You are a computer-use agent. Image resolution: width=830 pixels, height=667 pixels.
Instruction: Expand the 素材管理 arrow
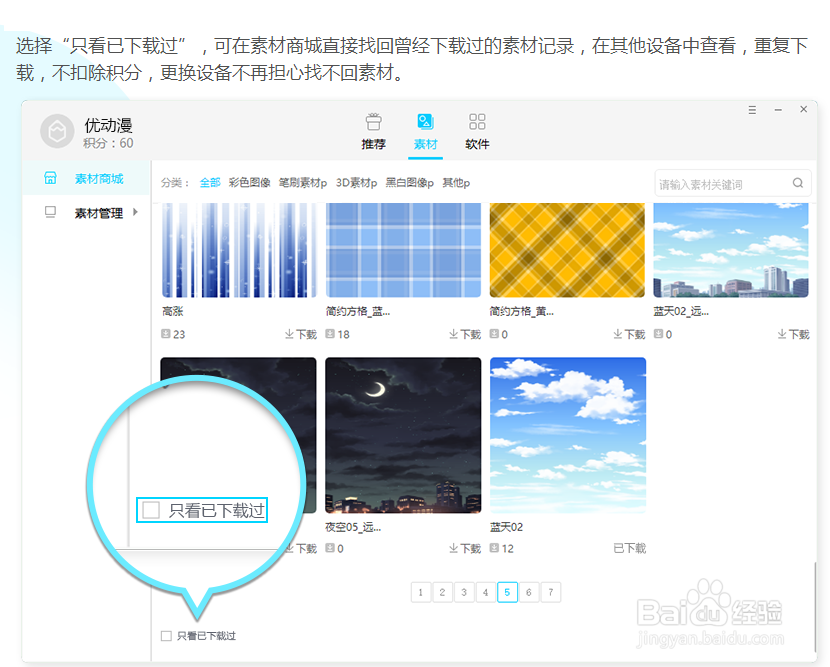136,212
